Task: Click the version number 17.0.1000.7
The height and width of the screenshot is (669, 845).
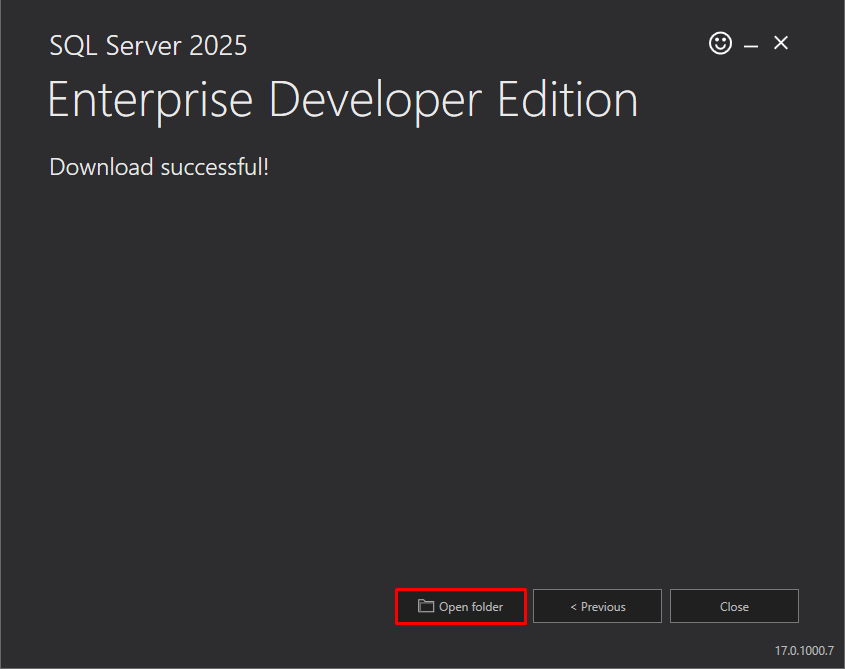Action: pyautogui.click(x=804, y=651)
